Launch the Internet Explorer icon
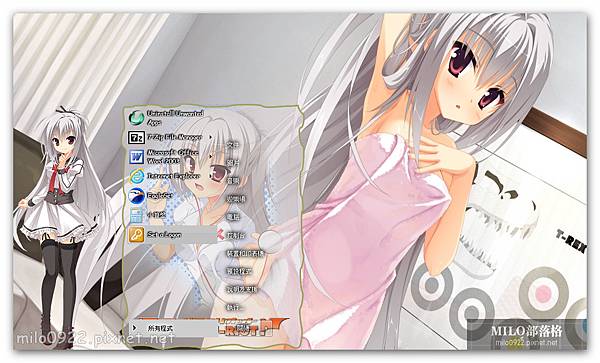The width and height of the screenshot is (600, 363). pos(136,176)
